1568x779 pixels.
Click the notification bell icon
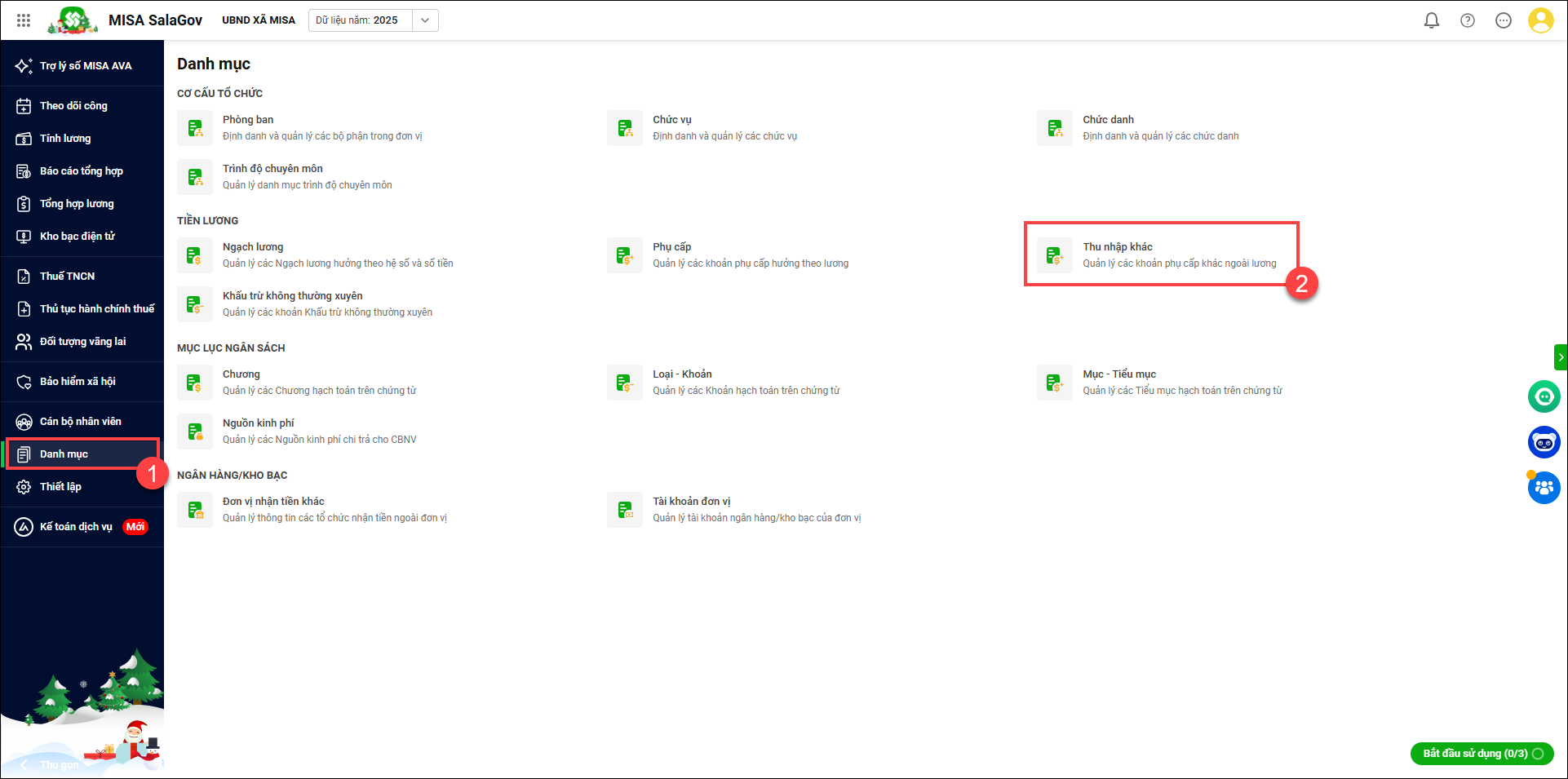[x=1431, y=20]
